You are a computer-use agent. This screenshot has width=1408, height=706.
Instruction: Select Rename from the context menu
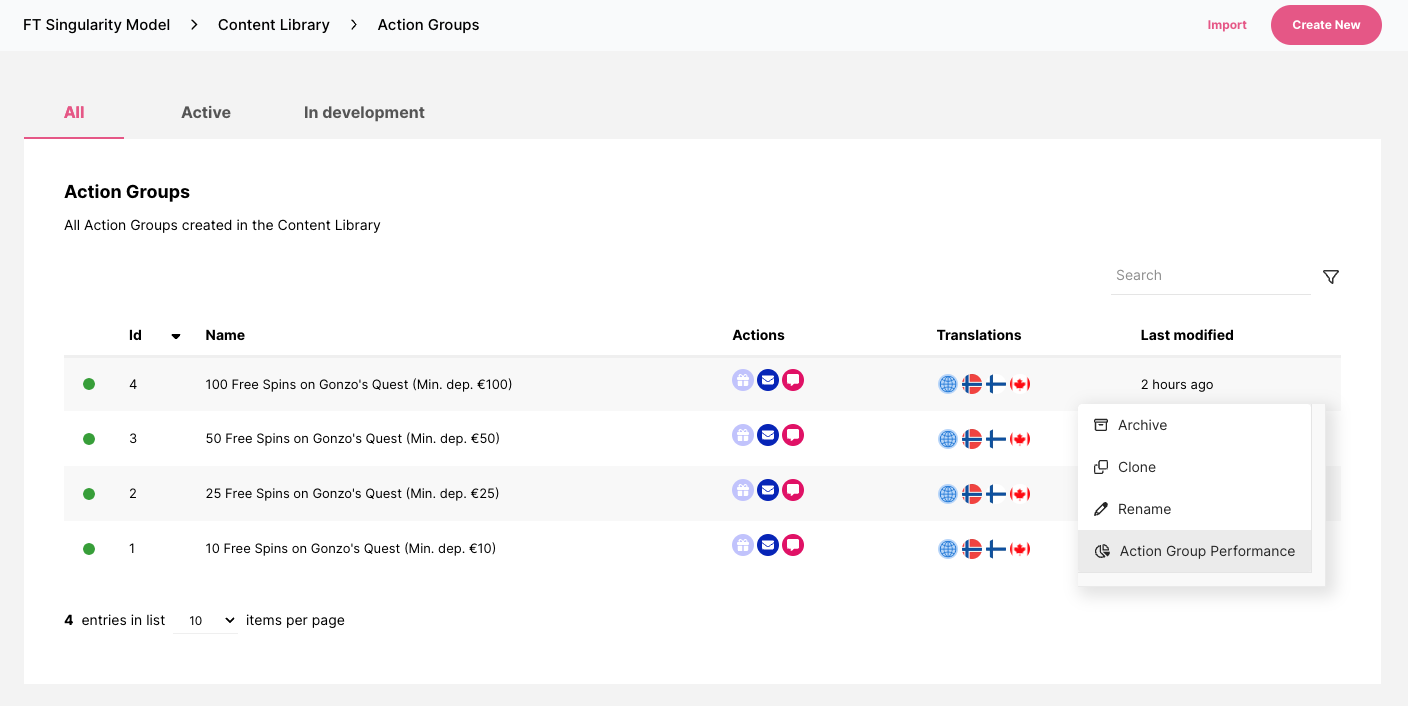click(1144, 509)
